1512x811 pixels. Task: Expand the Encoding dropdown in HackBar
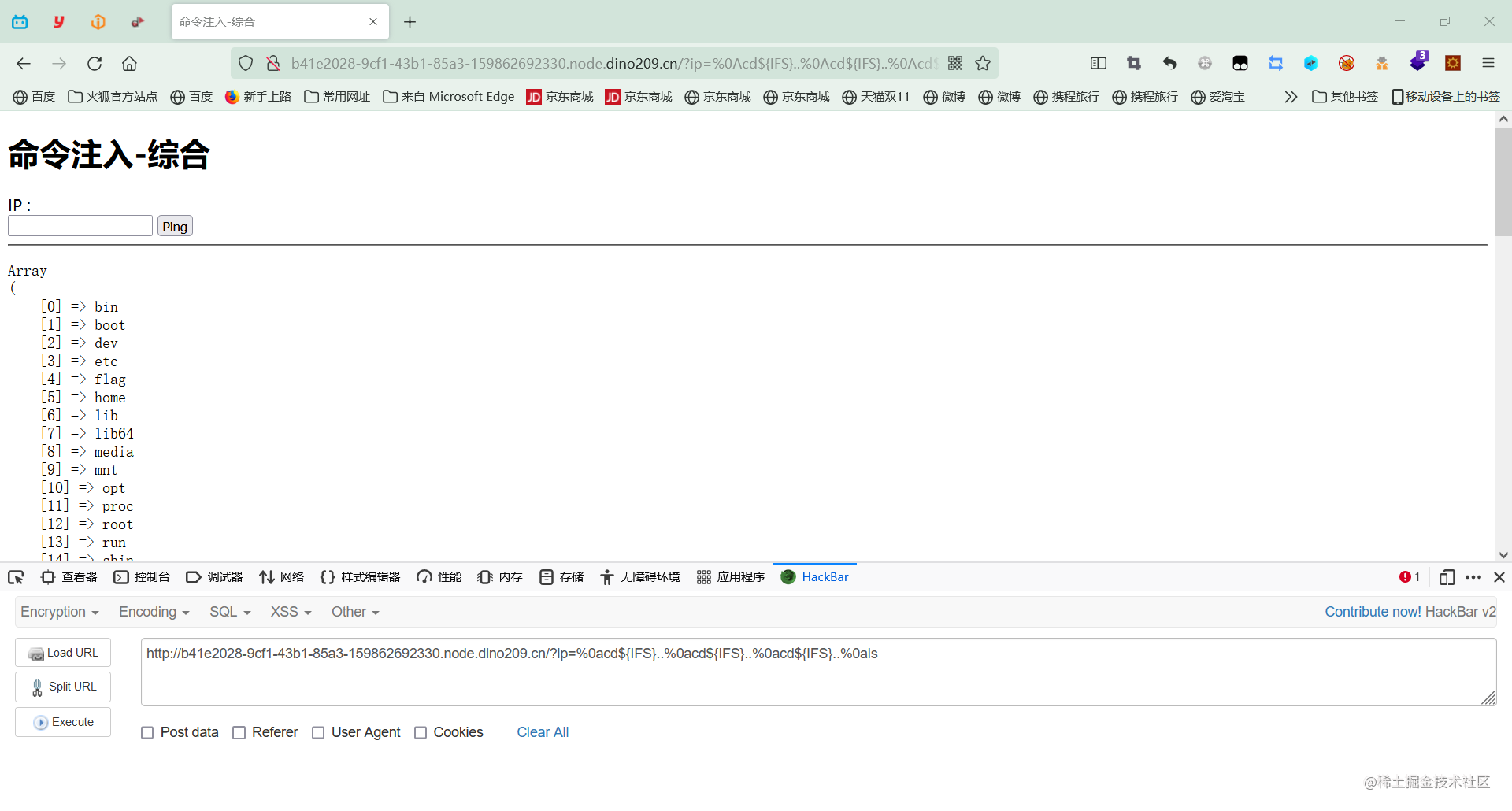click(x=154, y=612)
